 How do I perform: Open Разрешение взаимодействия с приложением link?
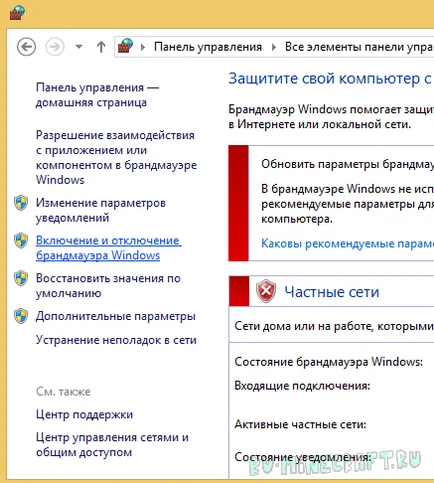116,157
